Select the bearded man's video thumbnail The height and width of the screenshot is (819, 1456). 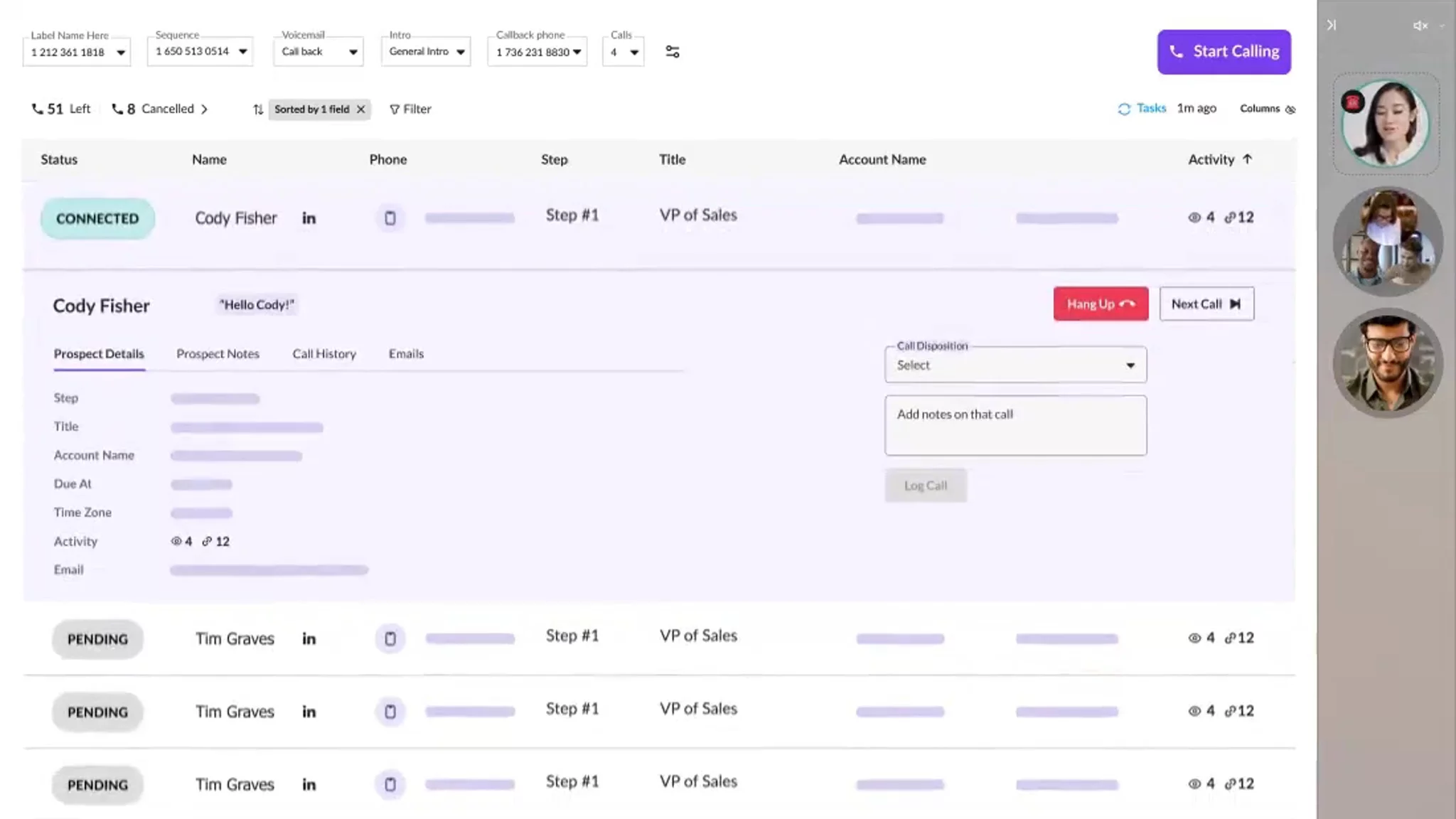pos(1387,363)
